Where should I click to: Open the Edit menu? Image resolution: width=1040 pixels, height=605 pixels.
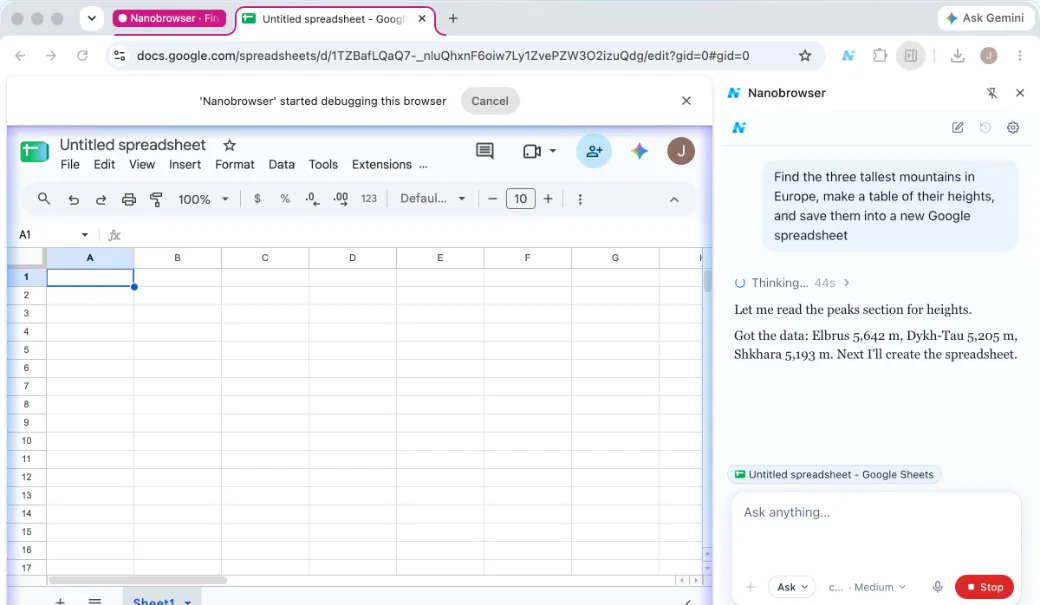point(104,165)
